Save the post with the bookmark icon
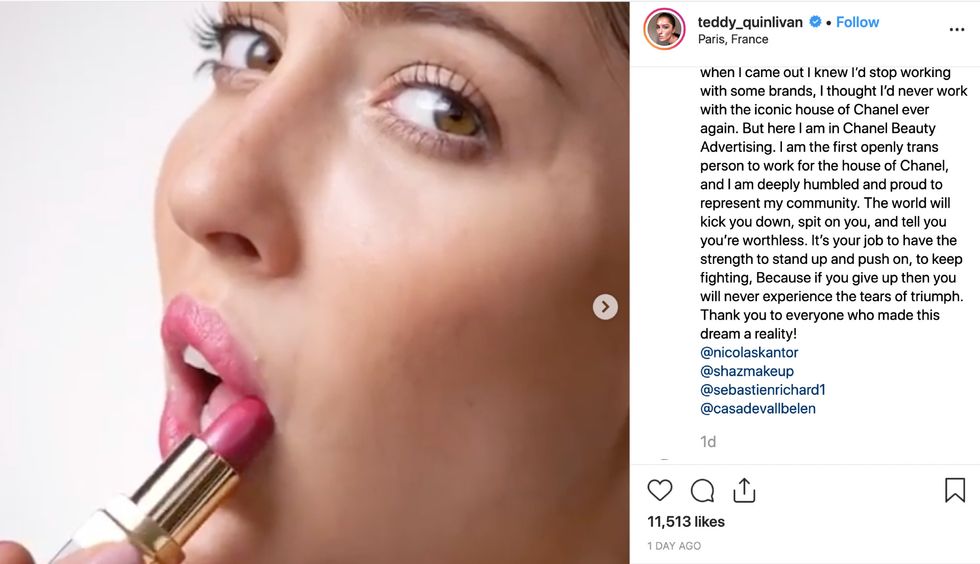The height and width of the screenshot is (564, 980). 955,490
